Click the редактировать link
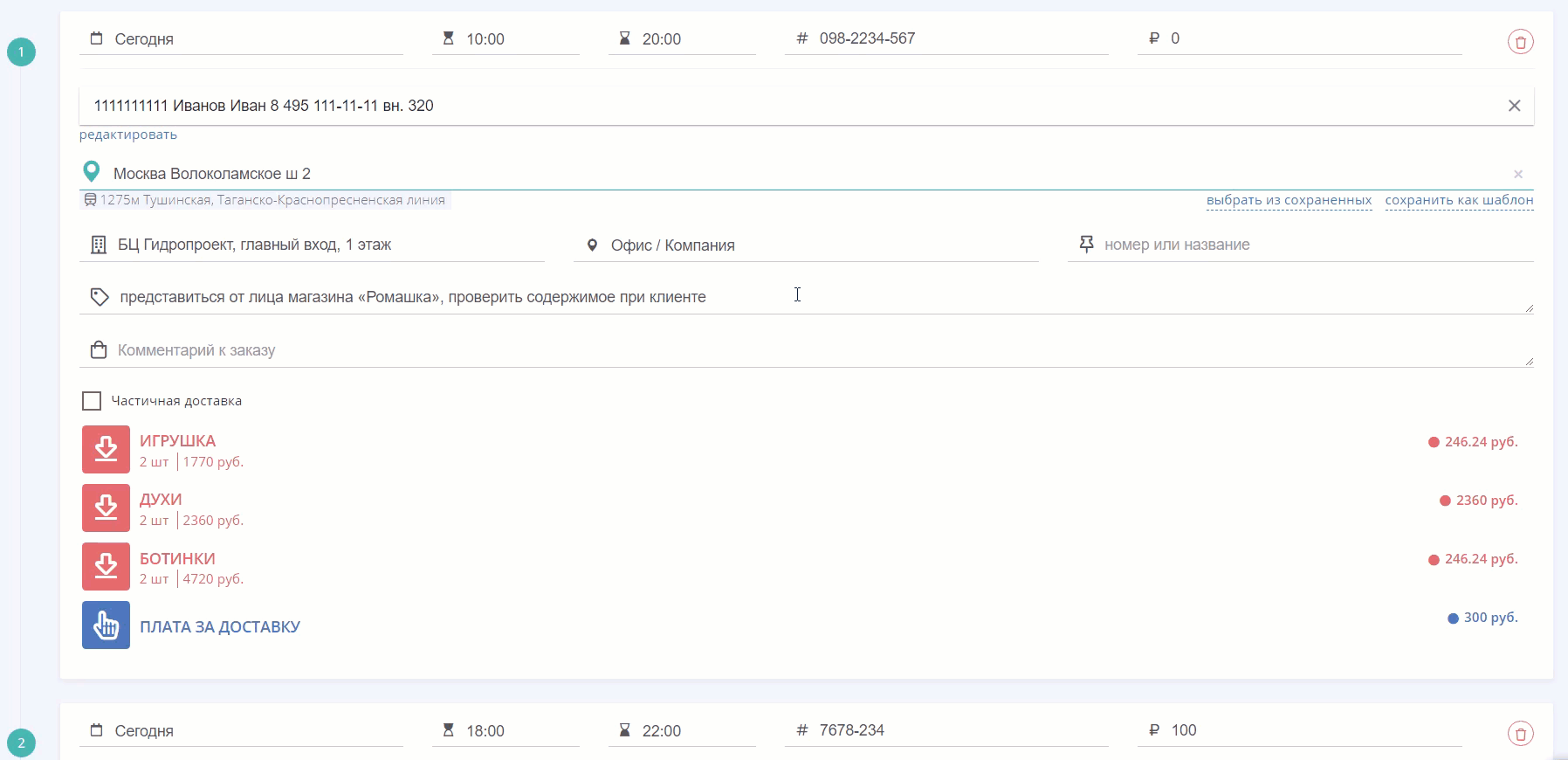Viewport: 1568px width, 760px height. coord(128,135)
